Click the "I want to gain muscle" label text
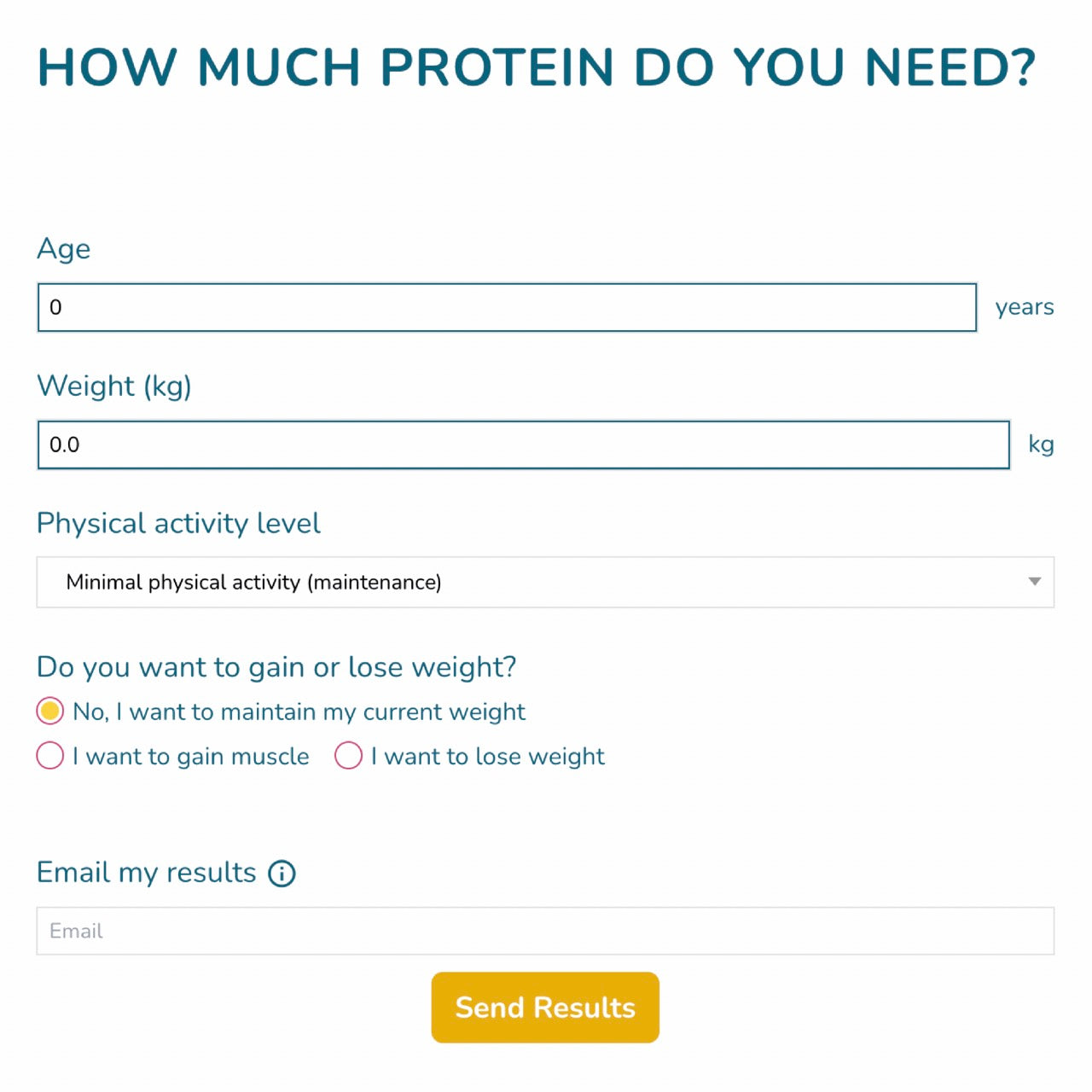The width and height of the screenshot is (1092, 1092). 191,757
